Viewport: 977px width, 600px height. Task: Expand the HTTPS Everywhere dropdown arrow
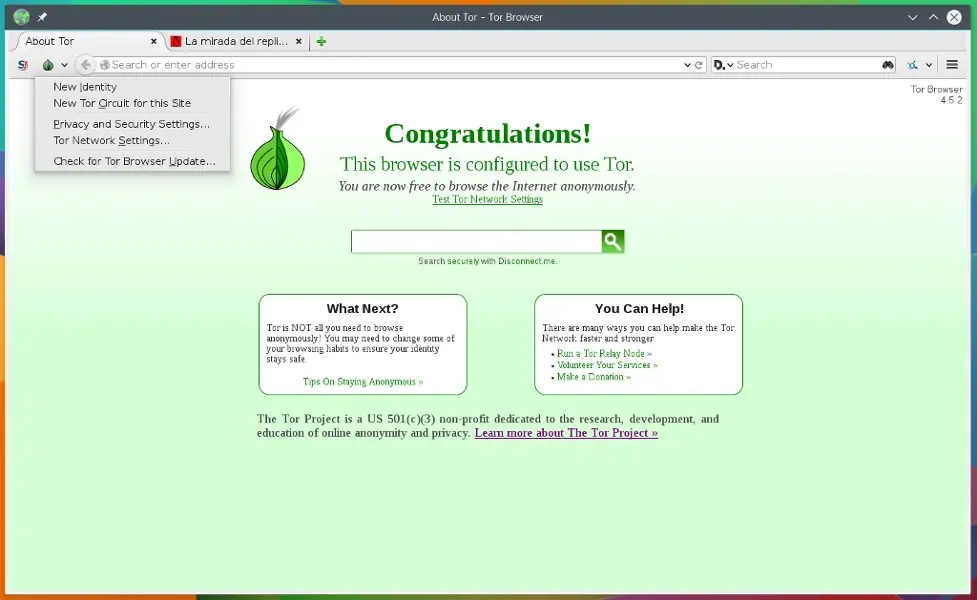(x=928, y=65)
